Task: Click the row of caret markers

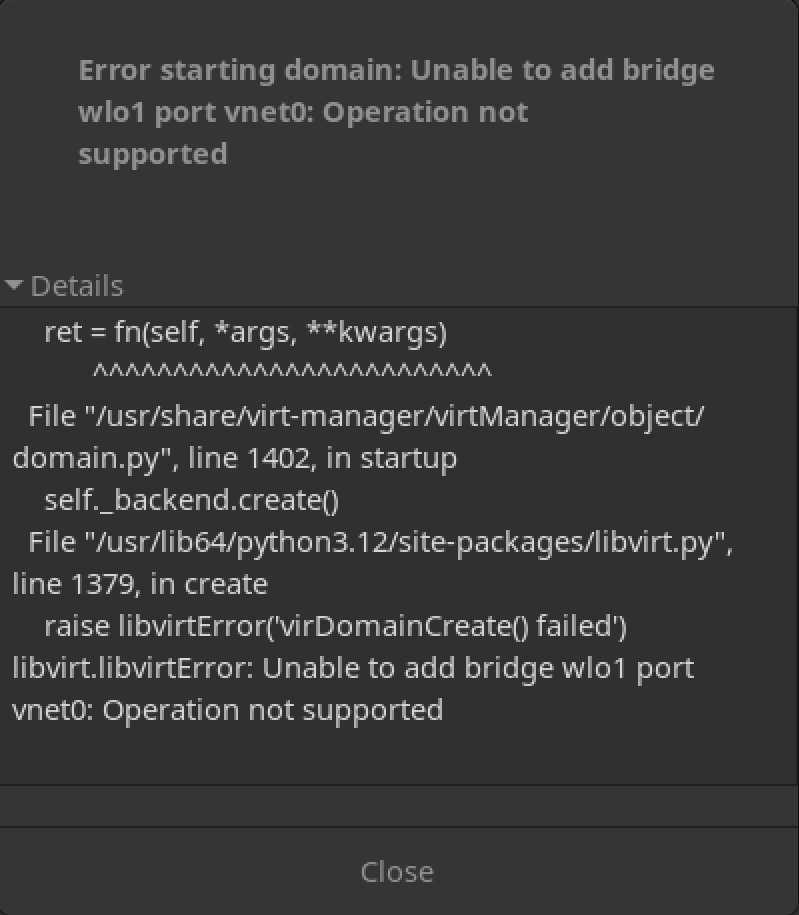Action: point(292,374)
